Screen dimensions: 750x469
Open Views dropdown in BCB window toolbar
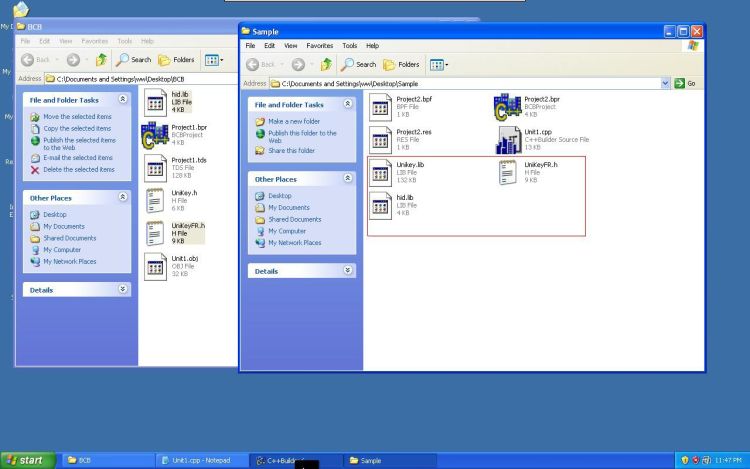tap(214, 60)
